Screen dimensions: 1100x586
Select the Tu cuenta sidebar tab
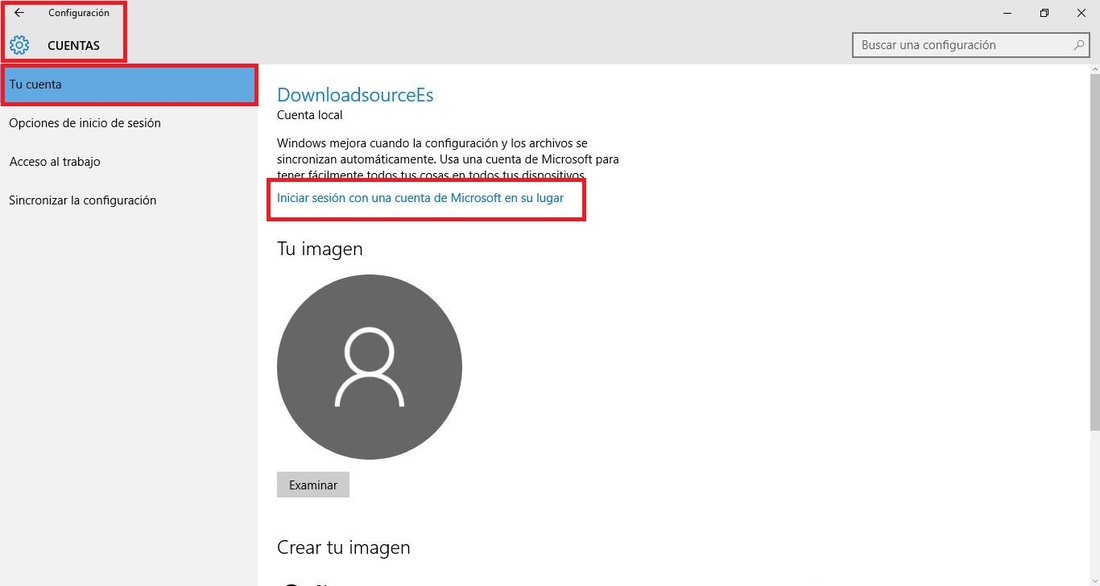130,84
